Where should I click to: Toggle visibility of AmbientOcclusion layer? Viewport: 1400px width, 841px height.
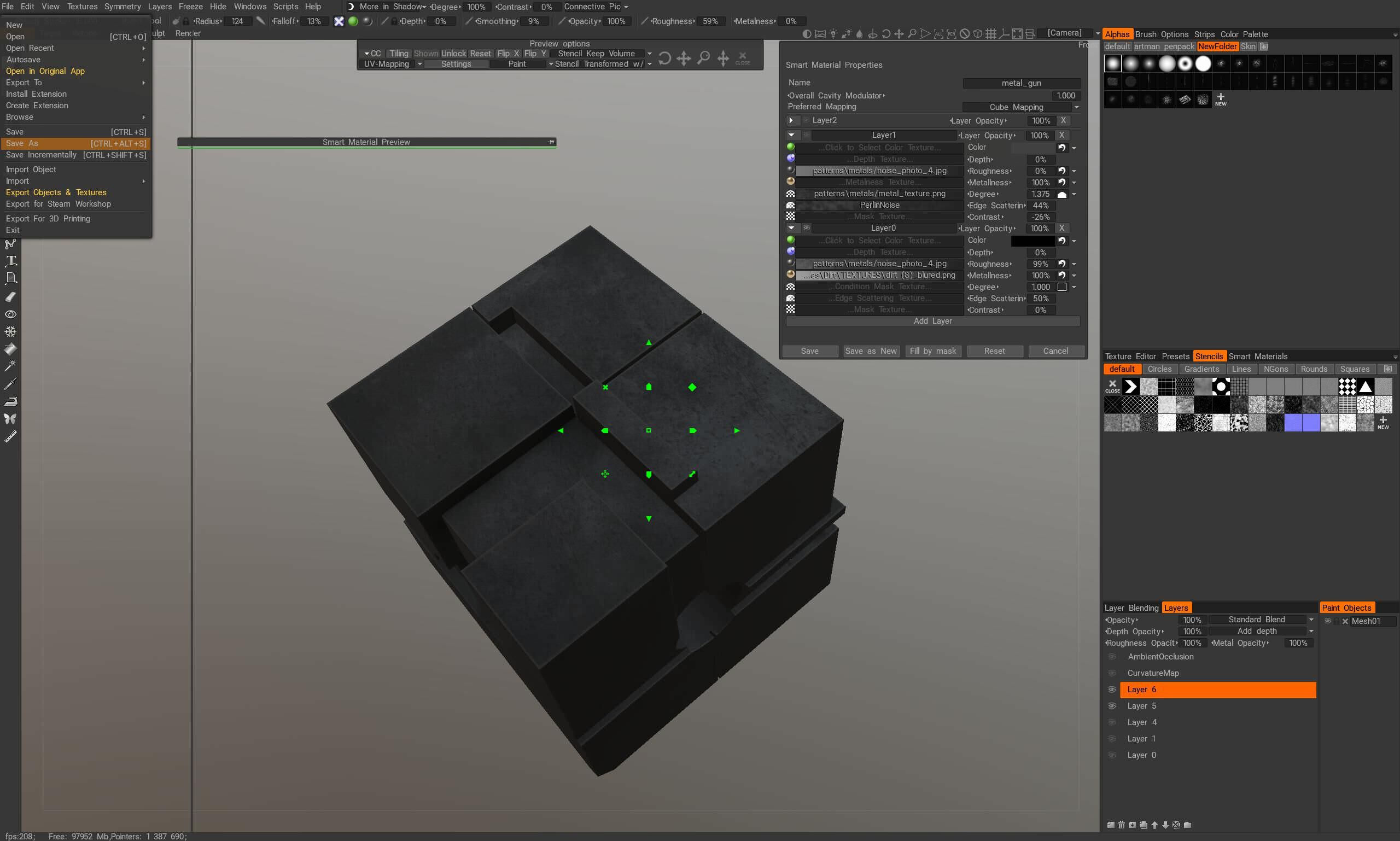(1112, 657)
